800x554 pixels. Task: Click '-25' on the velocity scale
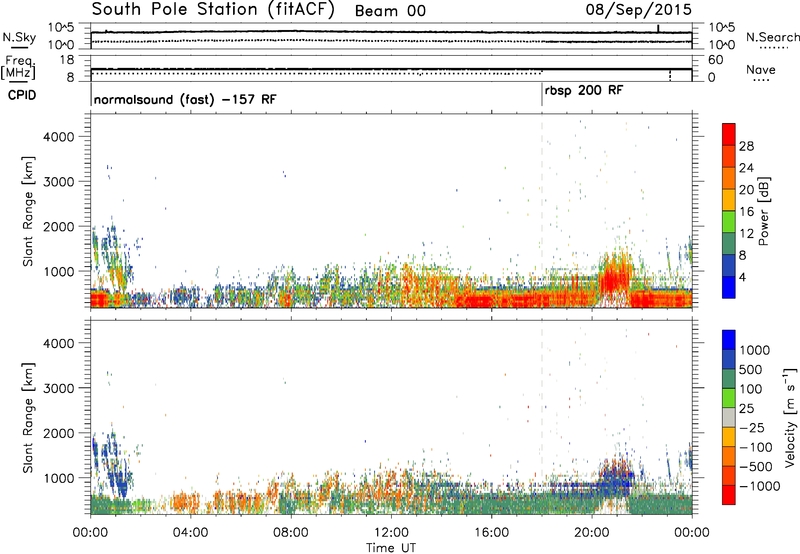(x=752, y=427)
